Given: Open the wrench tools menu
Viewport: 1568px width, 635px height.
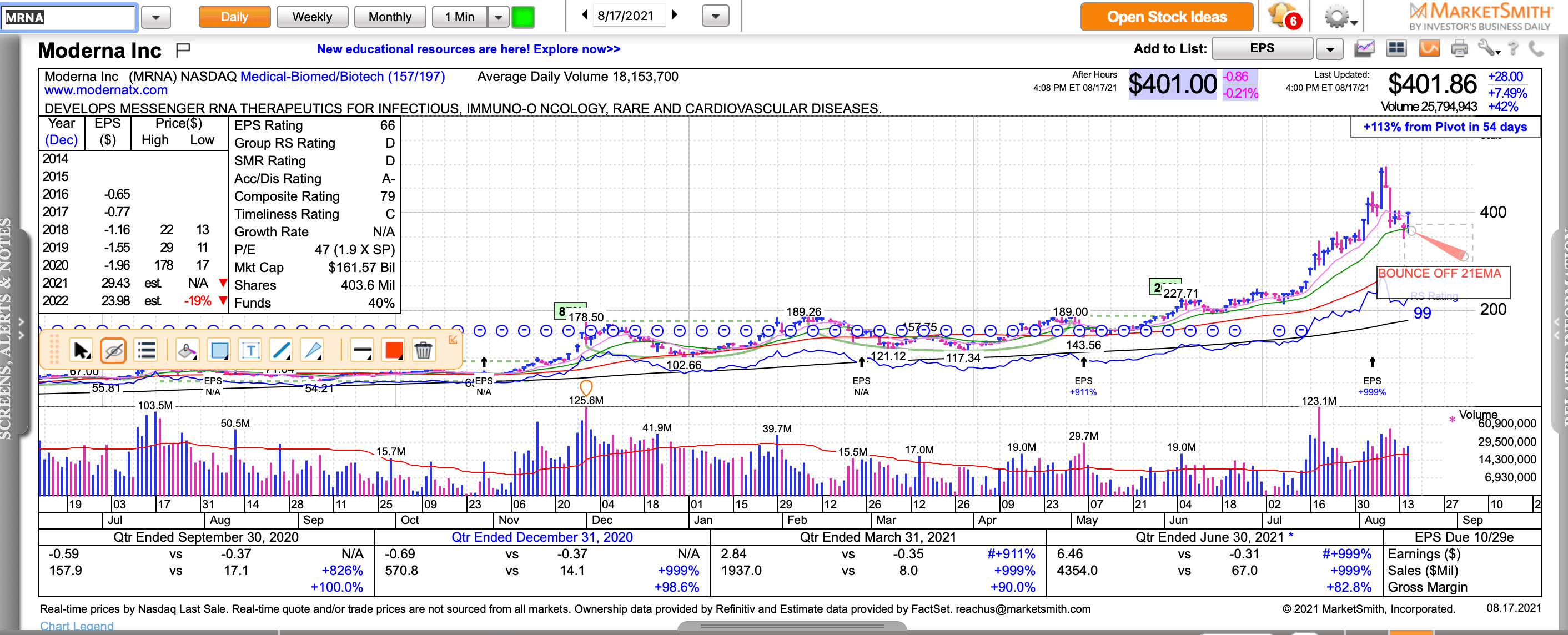Looking at the screenshot, I should point(1489,49).
